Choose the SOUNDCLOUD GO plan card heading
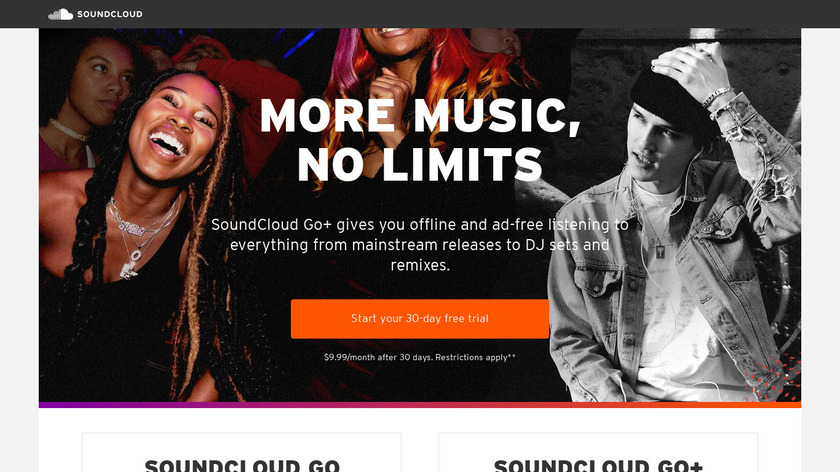Image resolution: width=840 pixels, height=472 pixels. (242, 465)
